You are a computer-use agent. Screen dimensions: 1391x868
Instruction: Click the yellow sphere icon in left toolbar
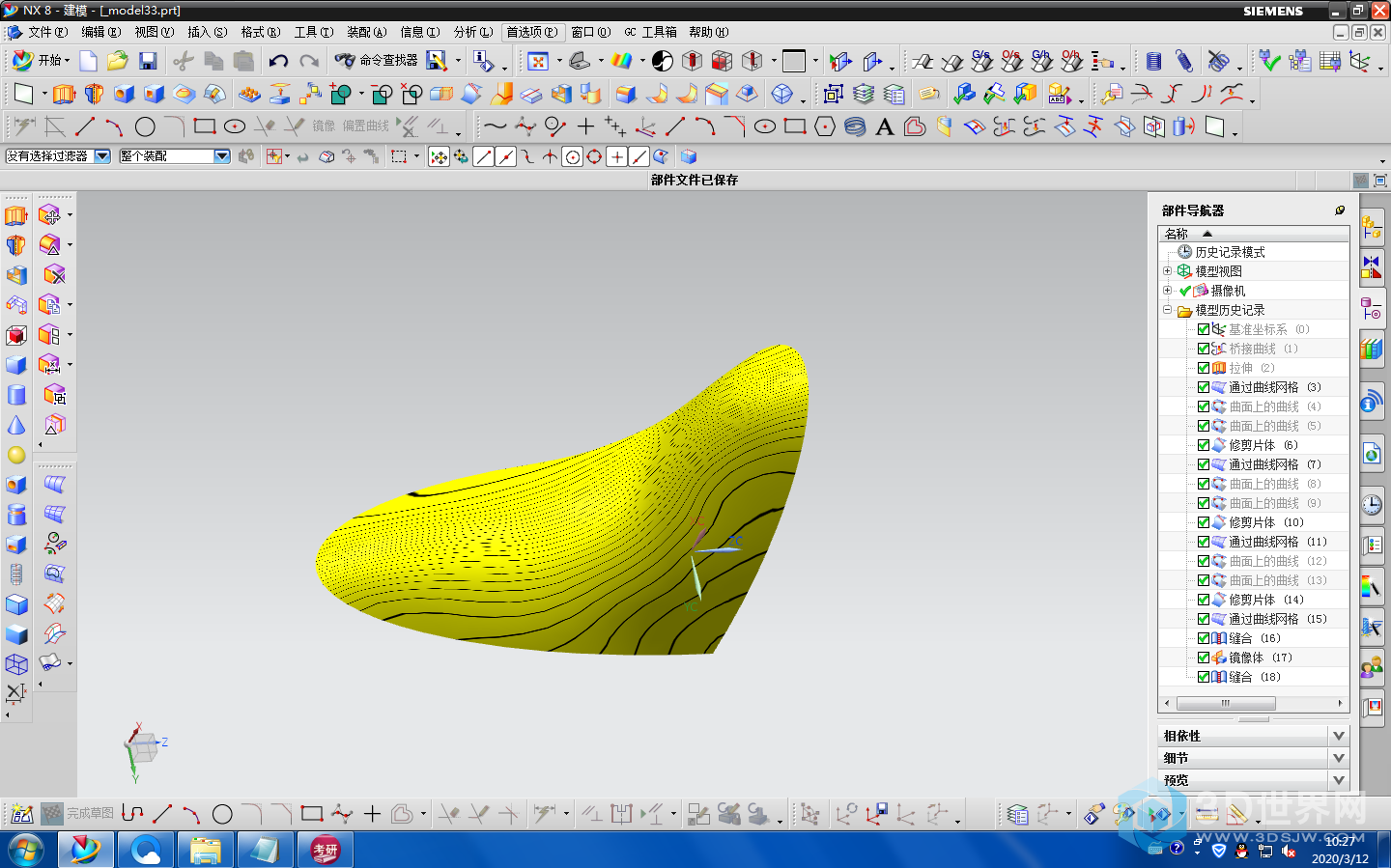pos(16,455)
